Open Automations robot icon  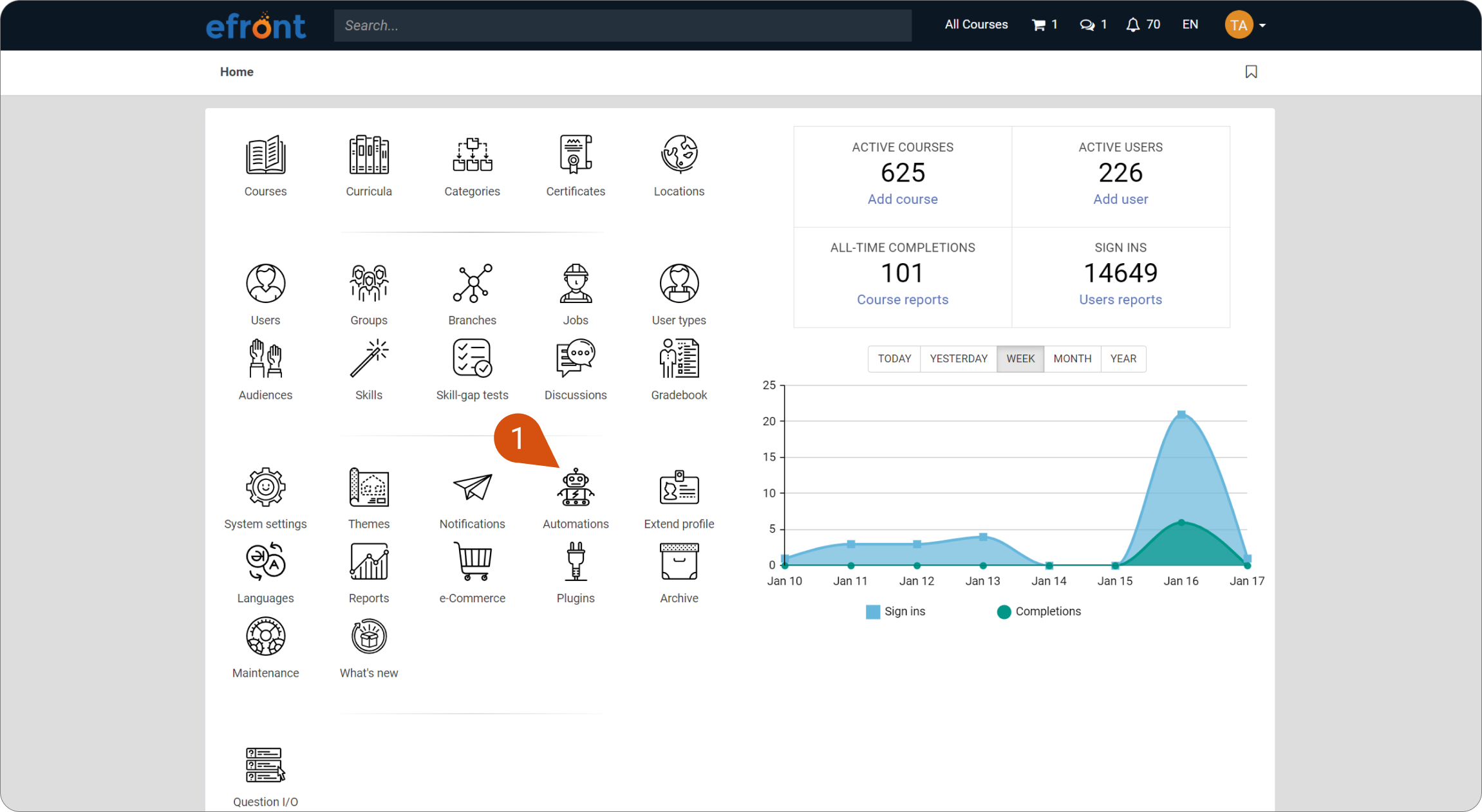tap(576, 487)
